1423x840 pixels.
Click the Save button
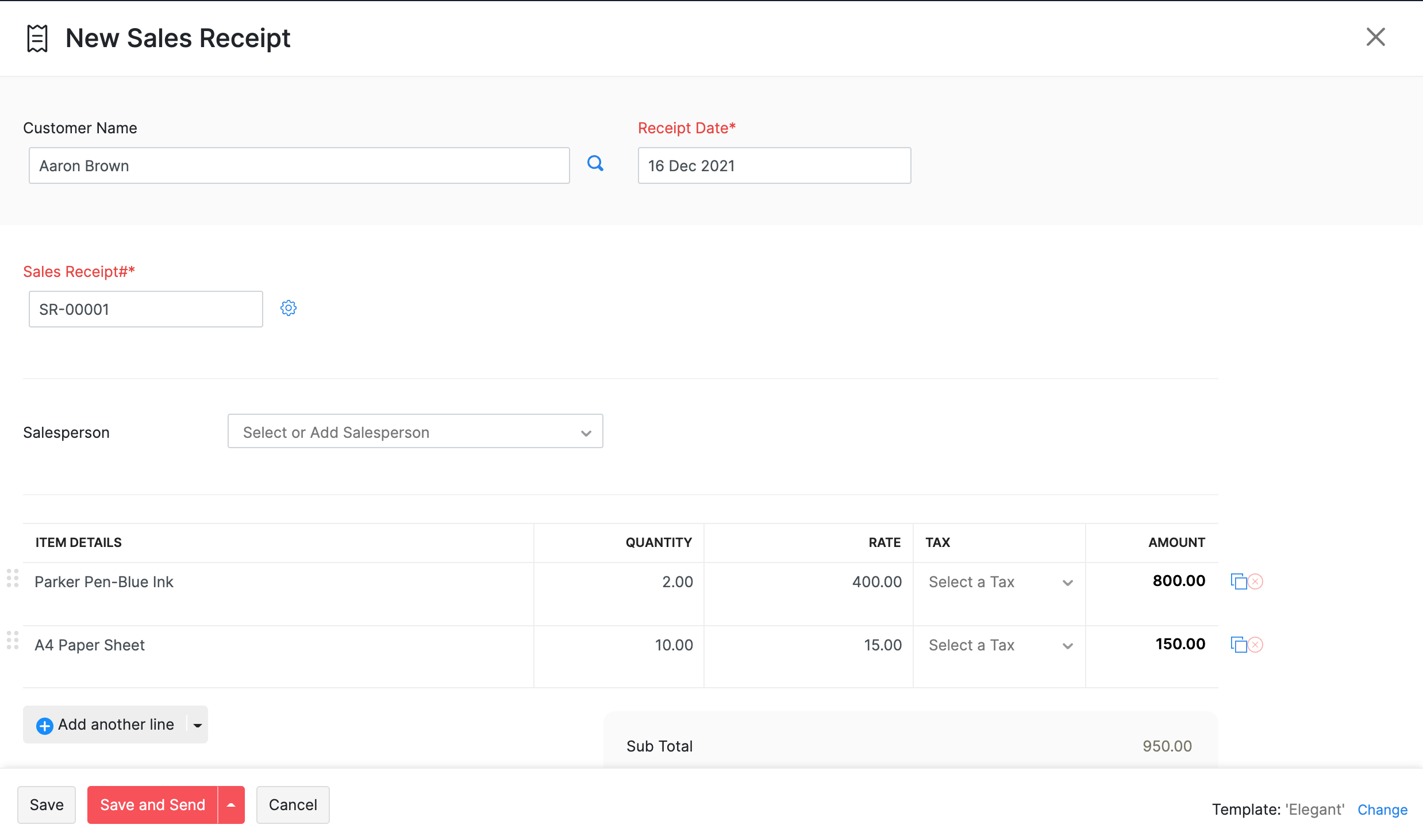click(46, 804)
